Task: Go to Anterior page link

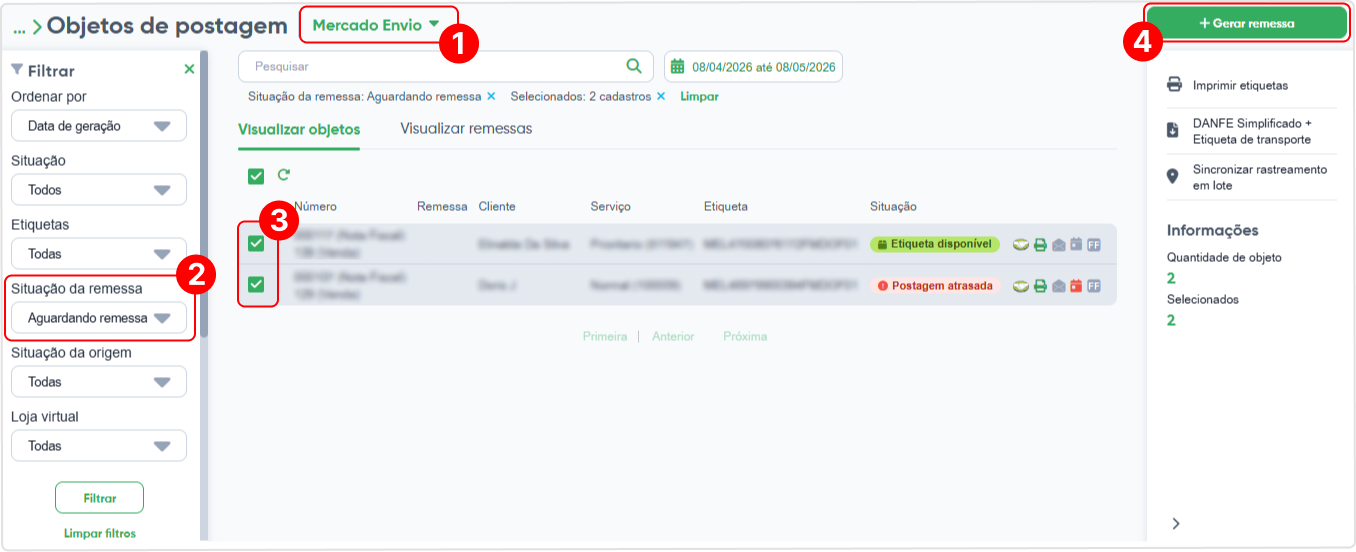Action: (x=673, y=337)
